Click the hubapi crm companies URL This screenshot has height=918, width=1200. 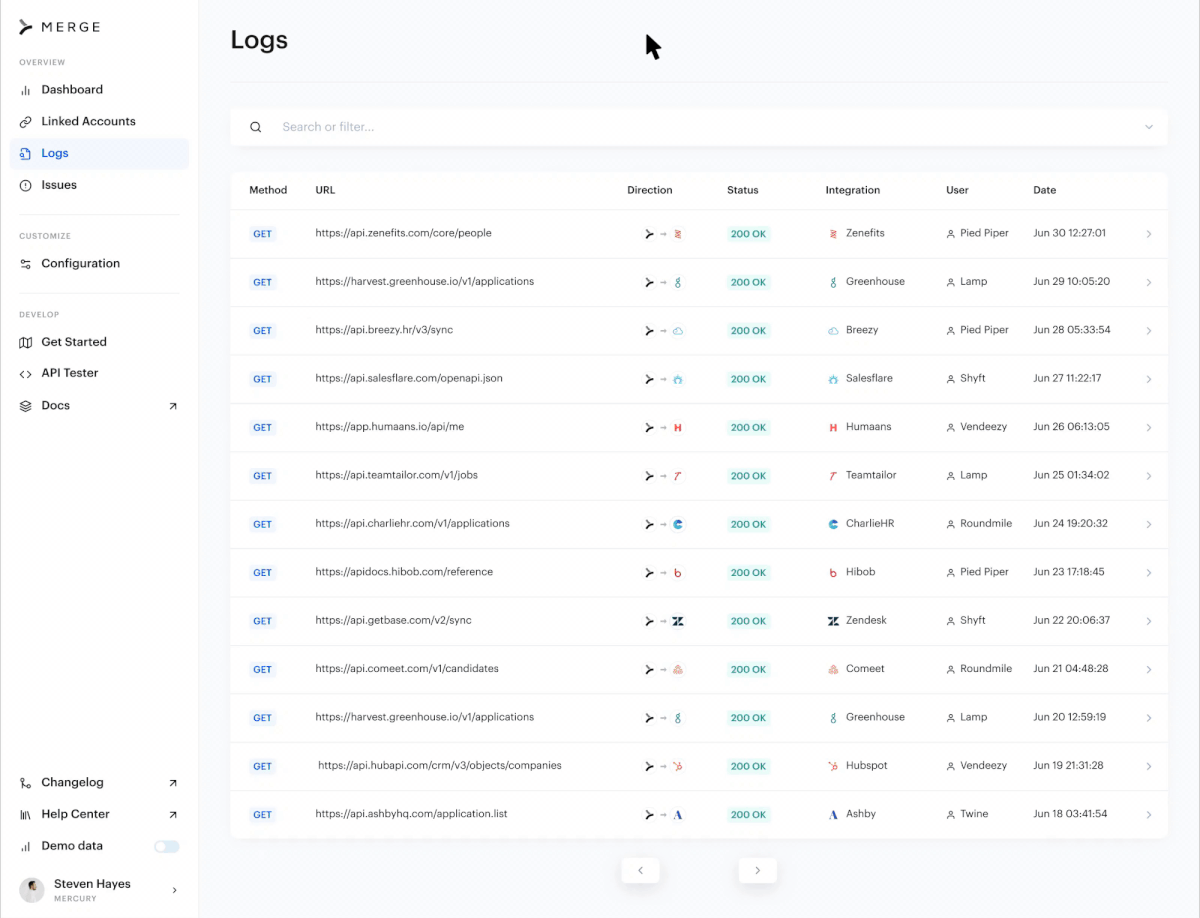(440, 766)
